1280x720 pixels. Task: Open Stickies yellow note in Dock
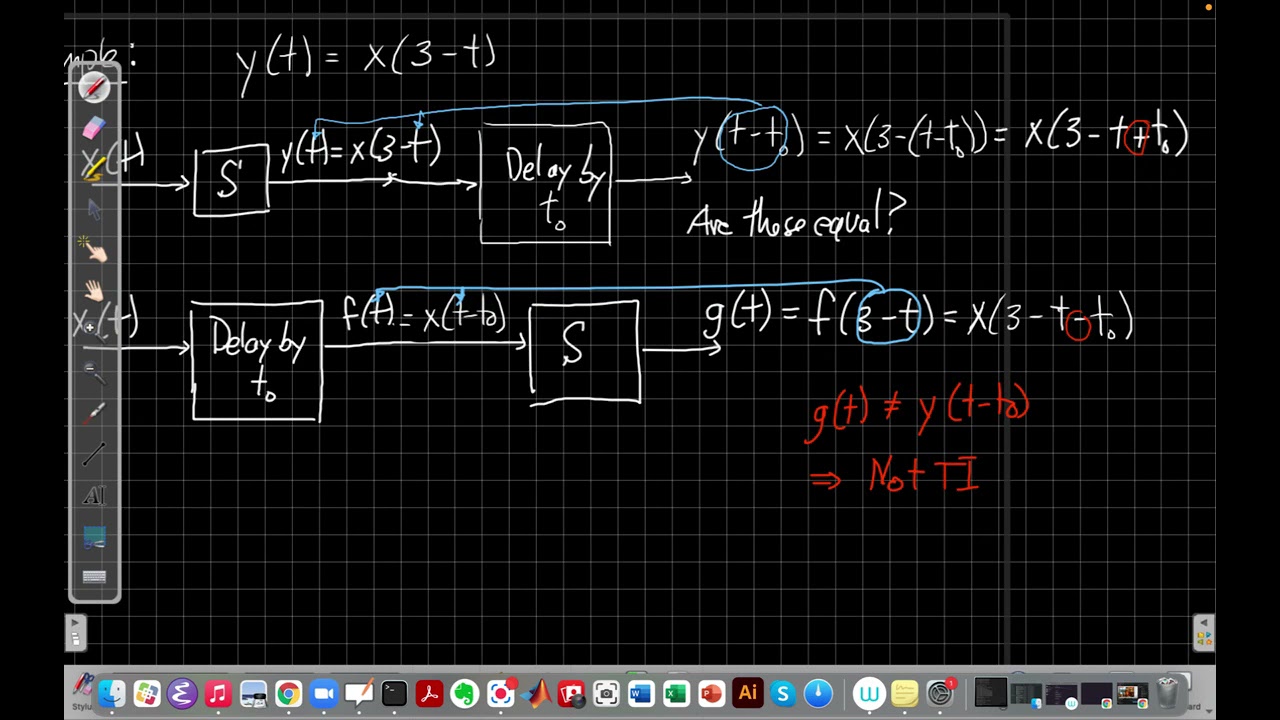pyautogui.click(x=904, y=693)
